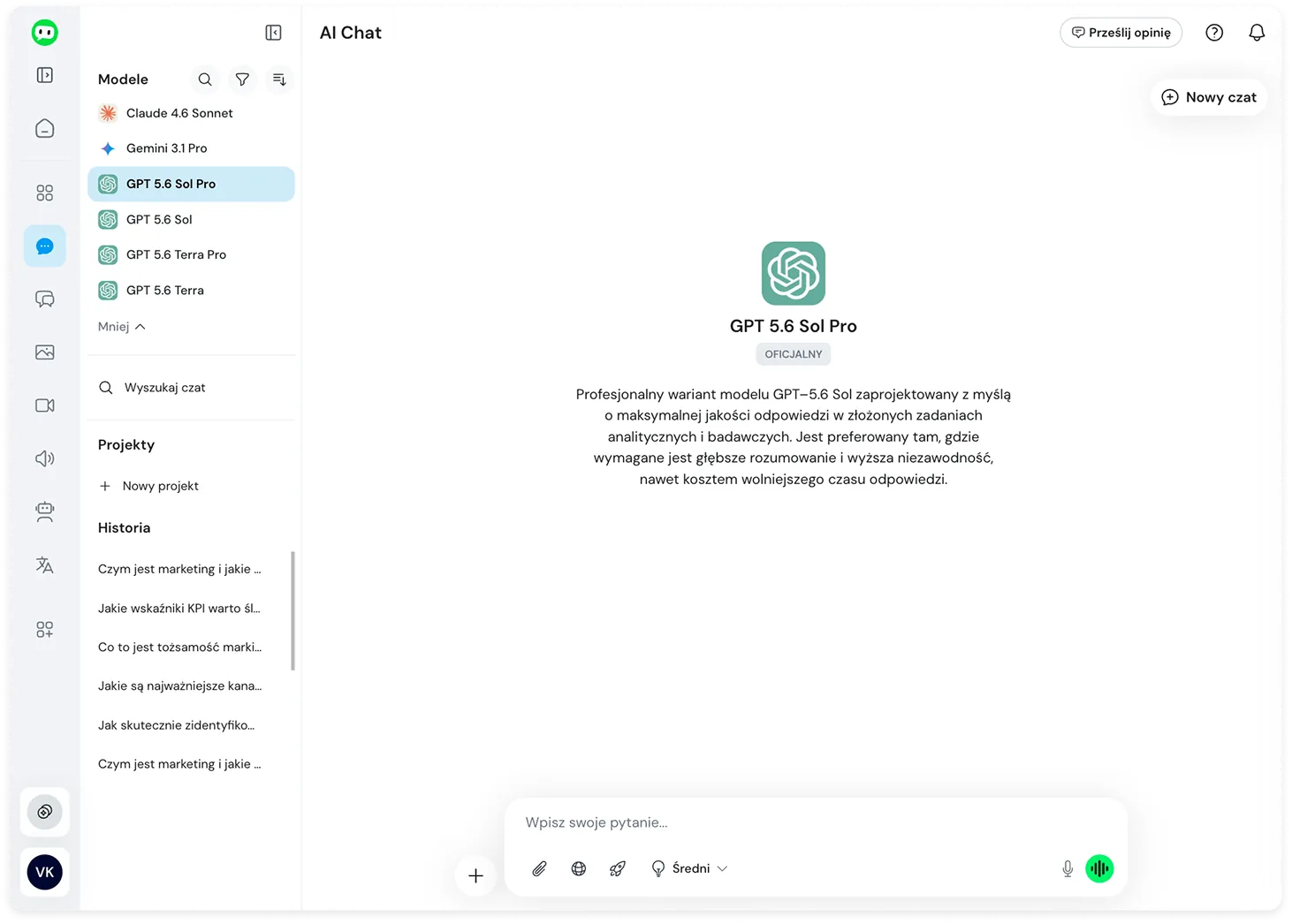Open history chat Jakie wskaźniki KPI warto
The width and height of the screenshot is (1292, 924).
tap(179, 608)
